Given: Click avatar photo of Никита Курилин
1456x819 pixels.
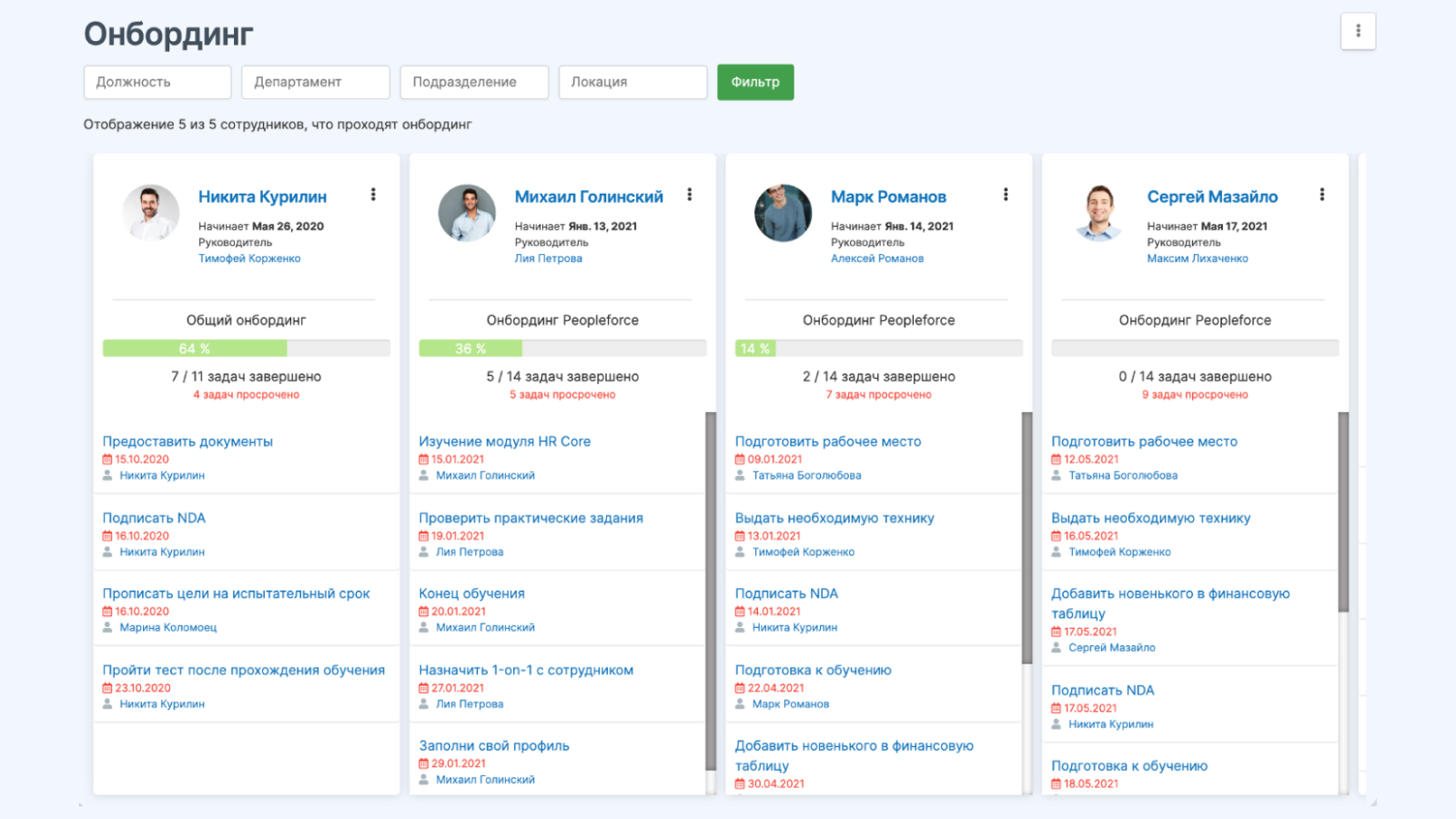Looking at the screenshot, I should click(151, 213).
